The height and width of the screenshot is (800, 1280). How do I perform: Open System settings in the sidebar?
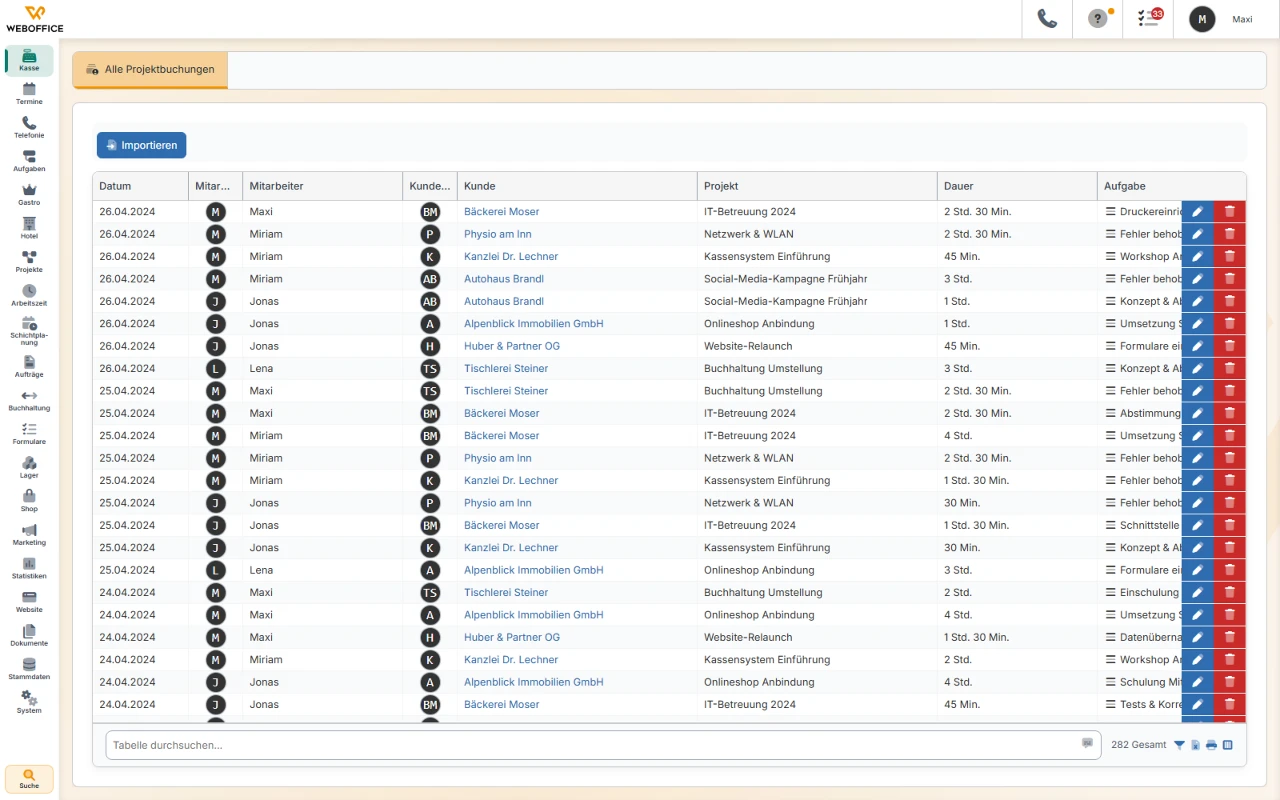pyautogui.click(x=29, y=703)
